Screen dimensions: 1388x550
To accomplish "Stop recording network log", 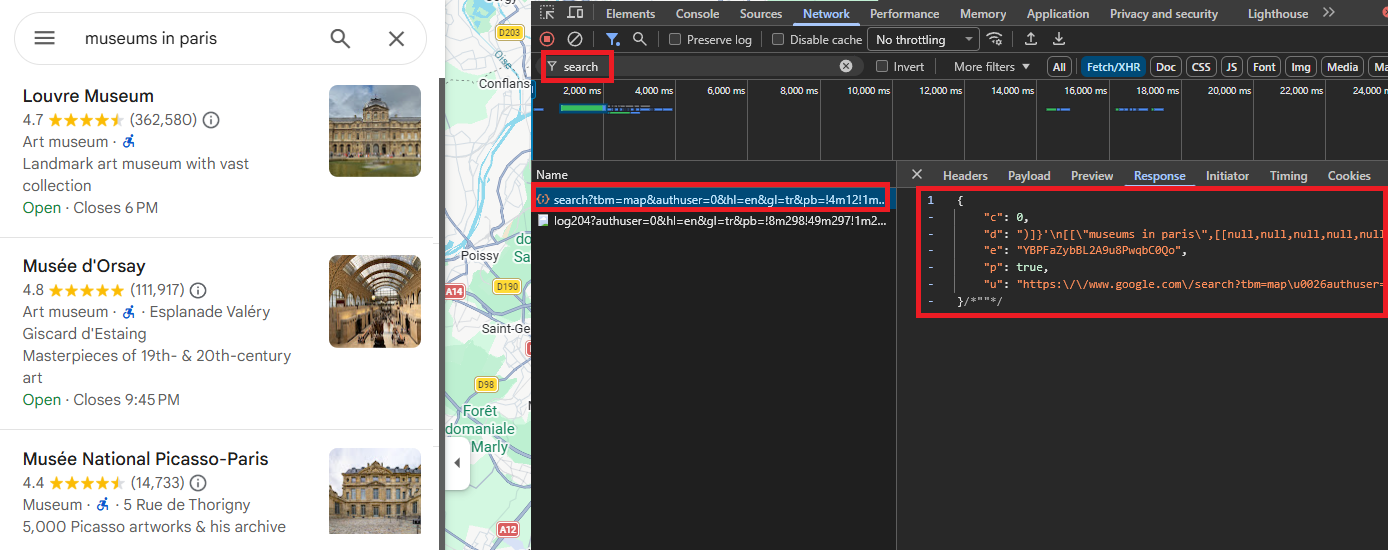I will pos(547,39).
